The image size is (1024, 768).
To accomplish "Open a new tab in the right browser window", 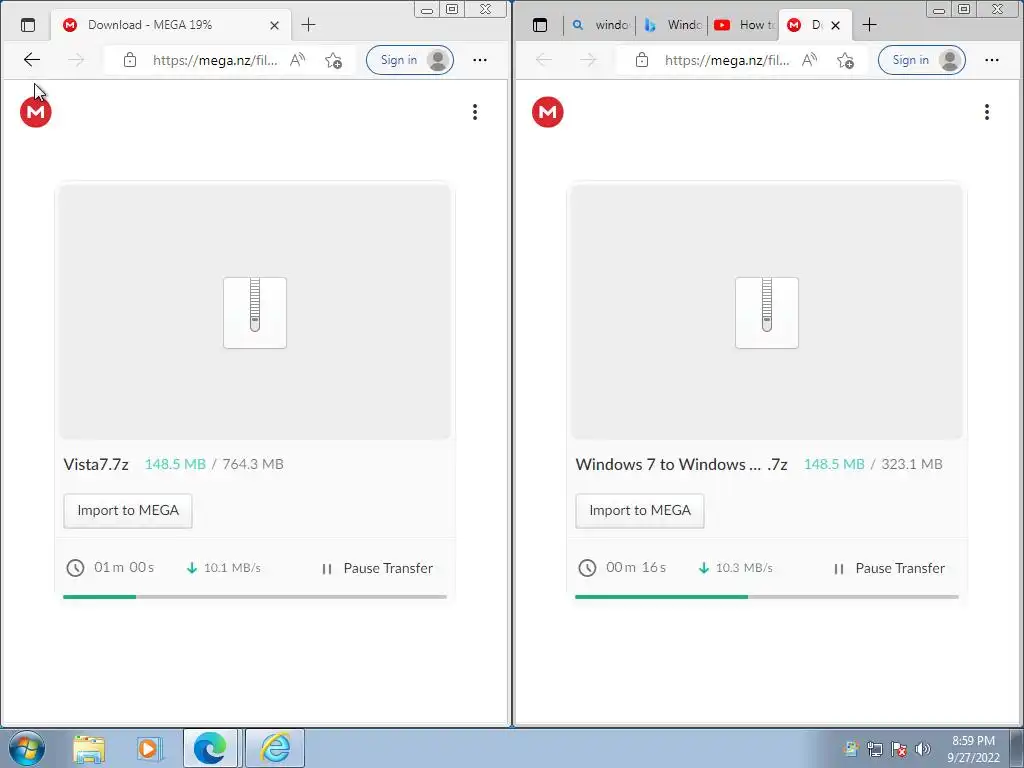I will click(x=869, y=25).
